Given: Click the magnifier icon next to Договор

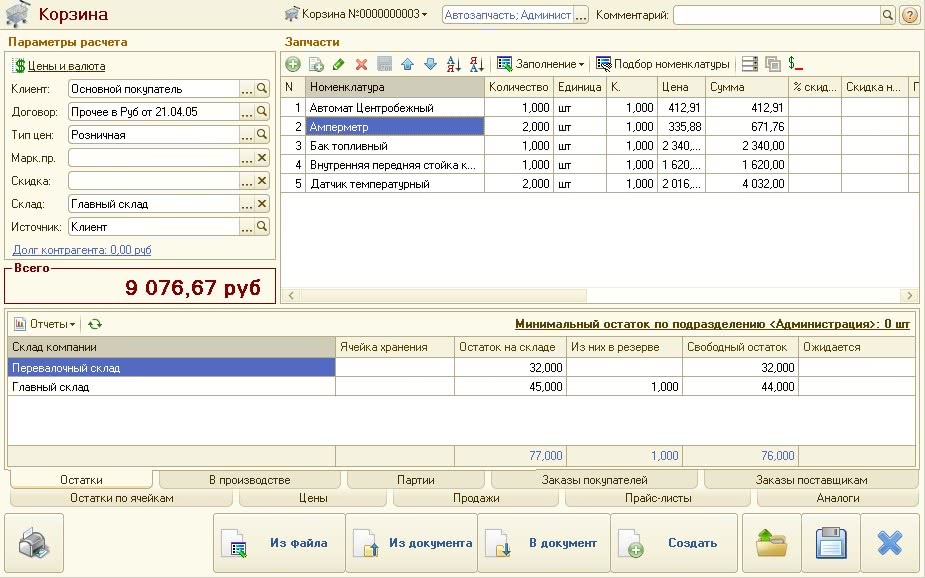Looking at the screenshot, I should 262,111.
